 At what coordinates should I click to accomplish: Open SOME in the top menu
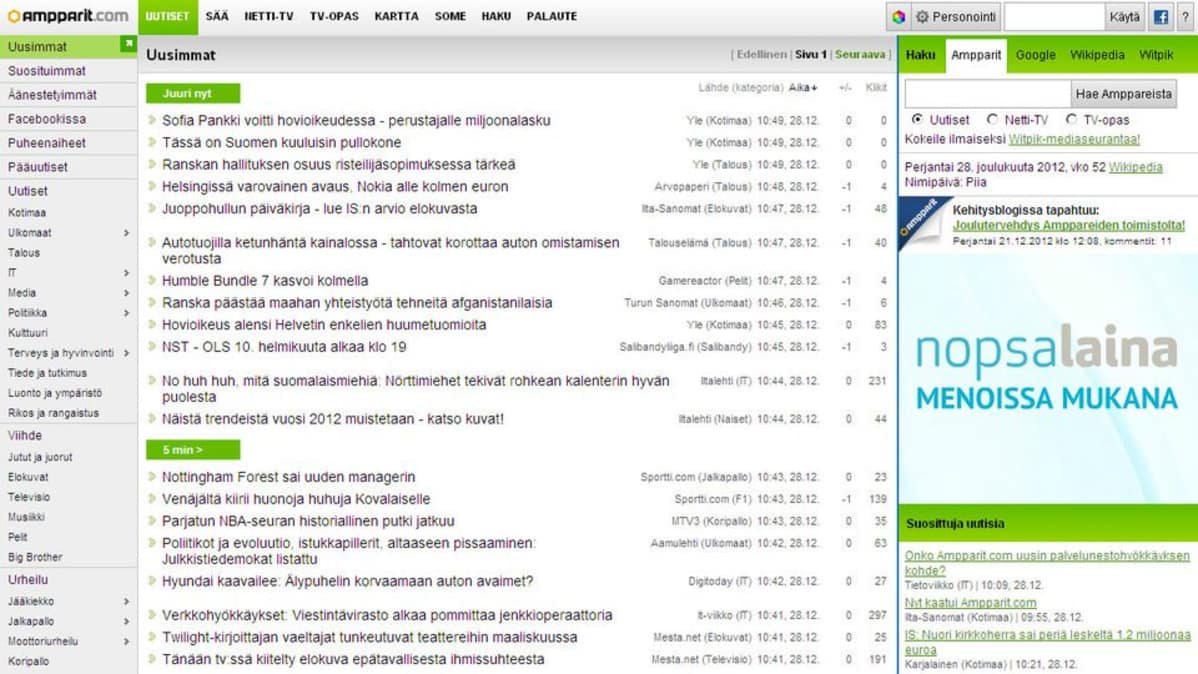[450, 16]
